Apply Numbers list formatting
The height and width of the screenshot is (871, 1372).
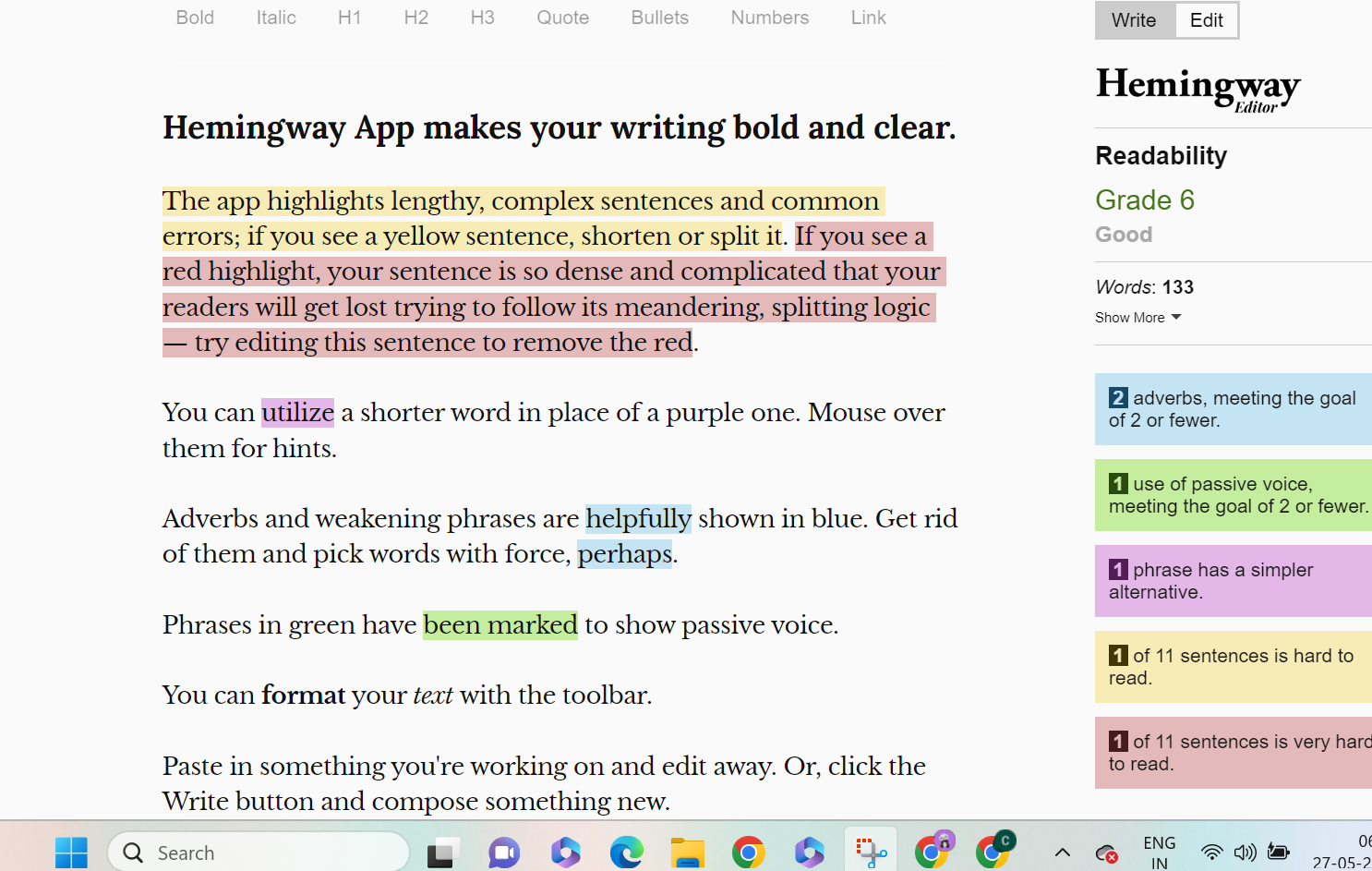[x=769, y=18]
